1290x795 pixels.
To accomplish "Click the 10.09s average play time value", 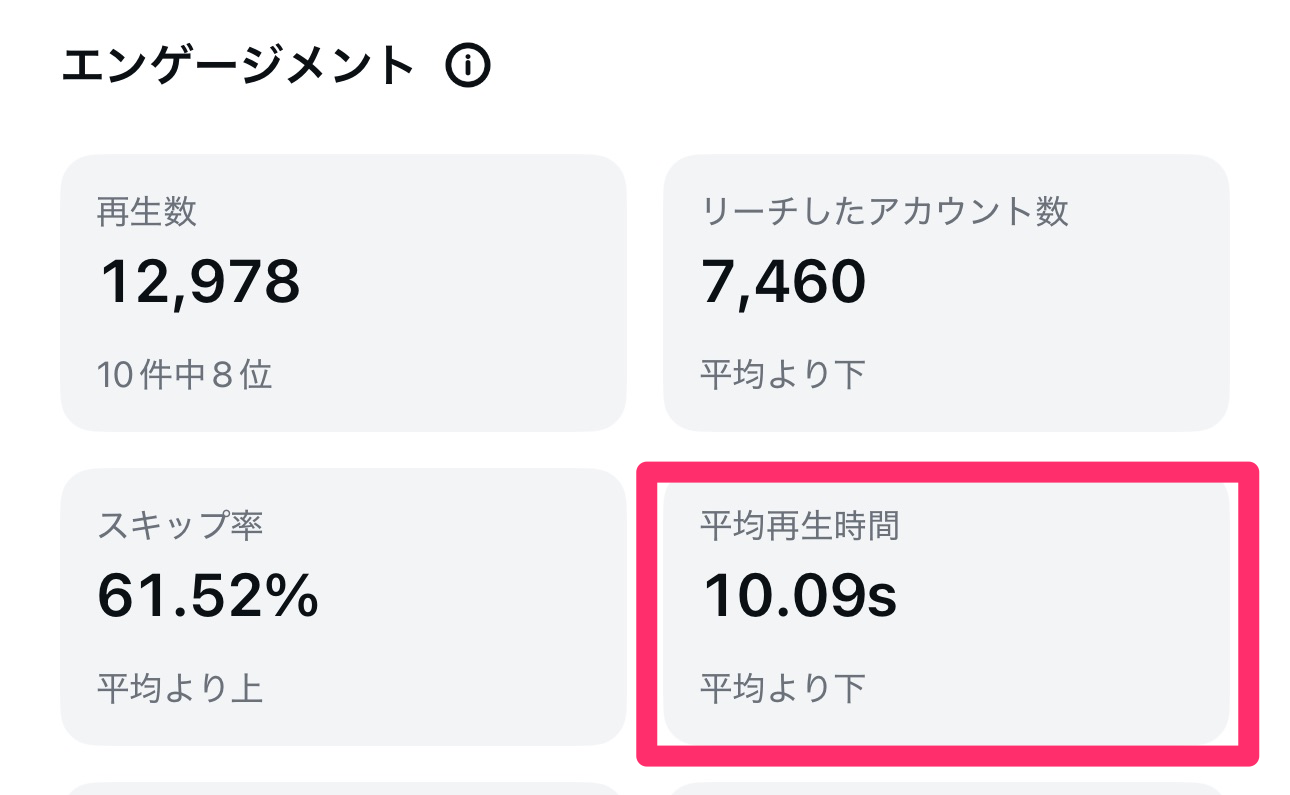I will (x=800, y=596).
